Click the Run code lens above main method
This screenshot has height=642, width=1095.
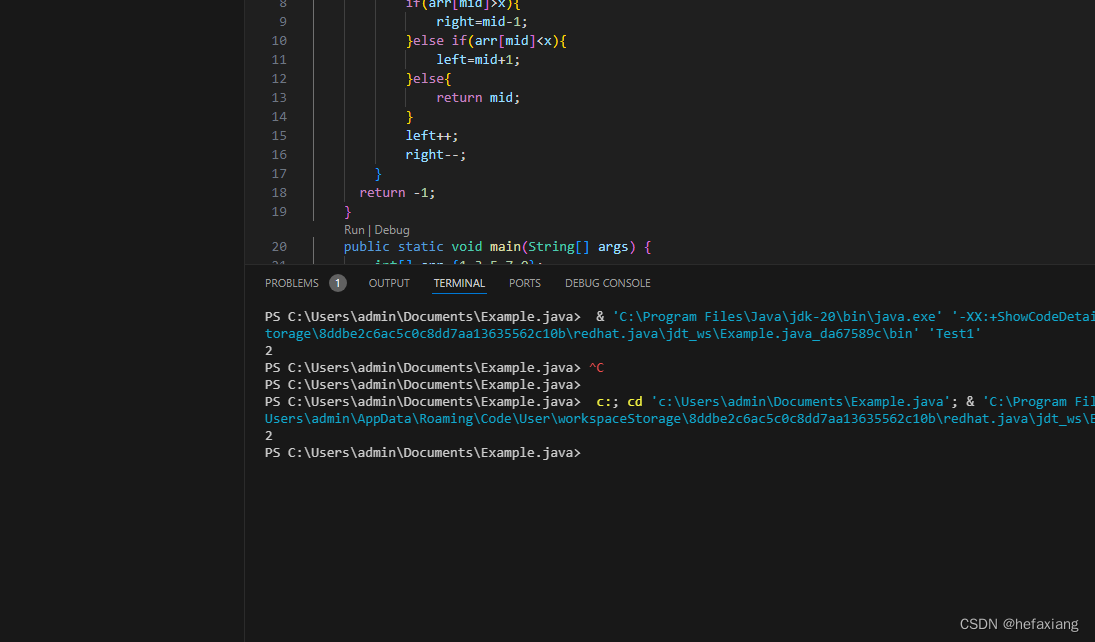click(354, 229)
